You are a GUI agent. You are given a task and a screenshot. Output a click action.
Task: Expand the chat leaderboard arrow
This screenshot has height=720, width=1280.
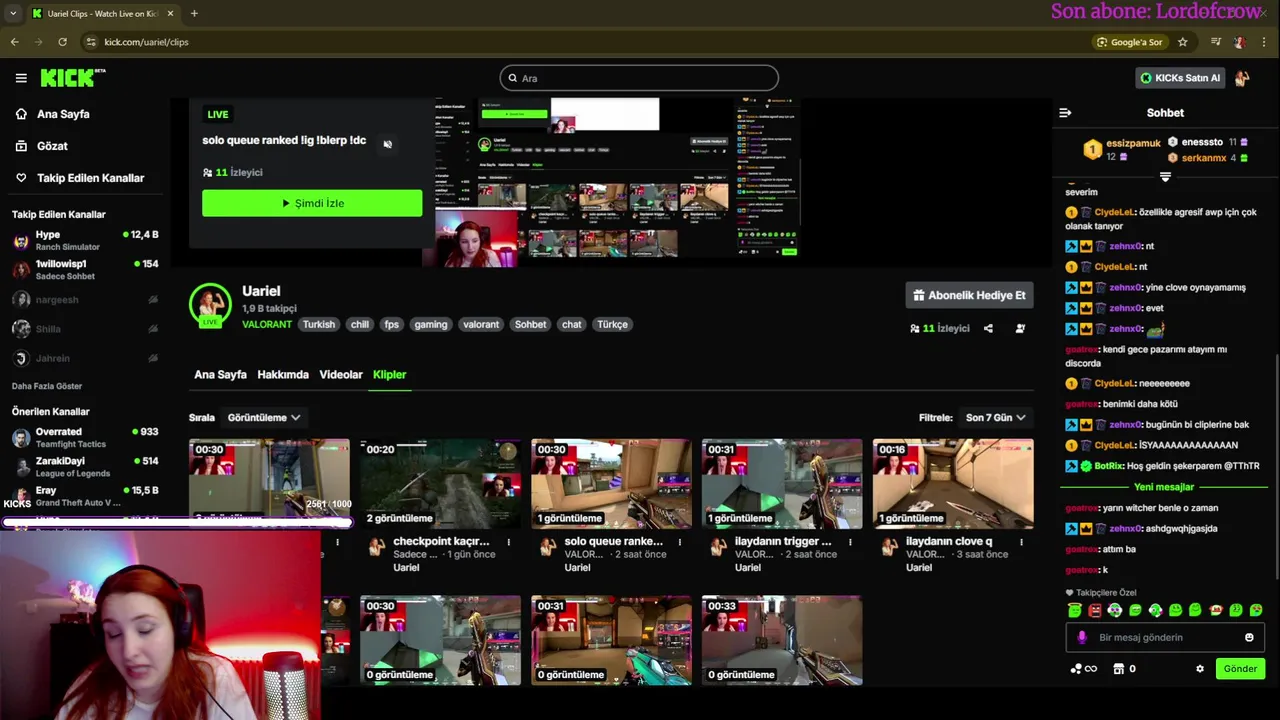point(1165,177)
